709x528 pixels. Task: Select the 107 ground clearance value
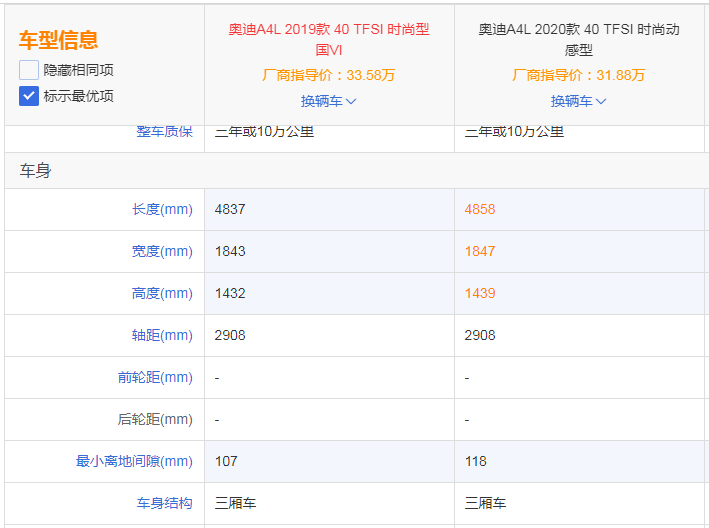226,462
